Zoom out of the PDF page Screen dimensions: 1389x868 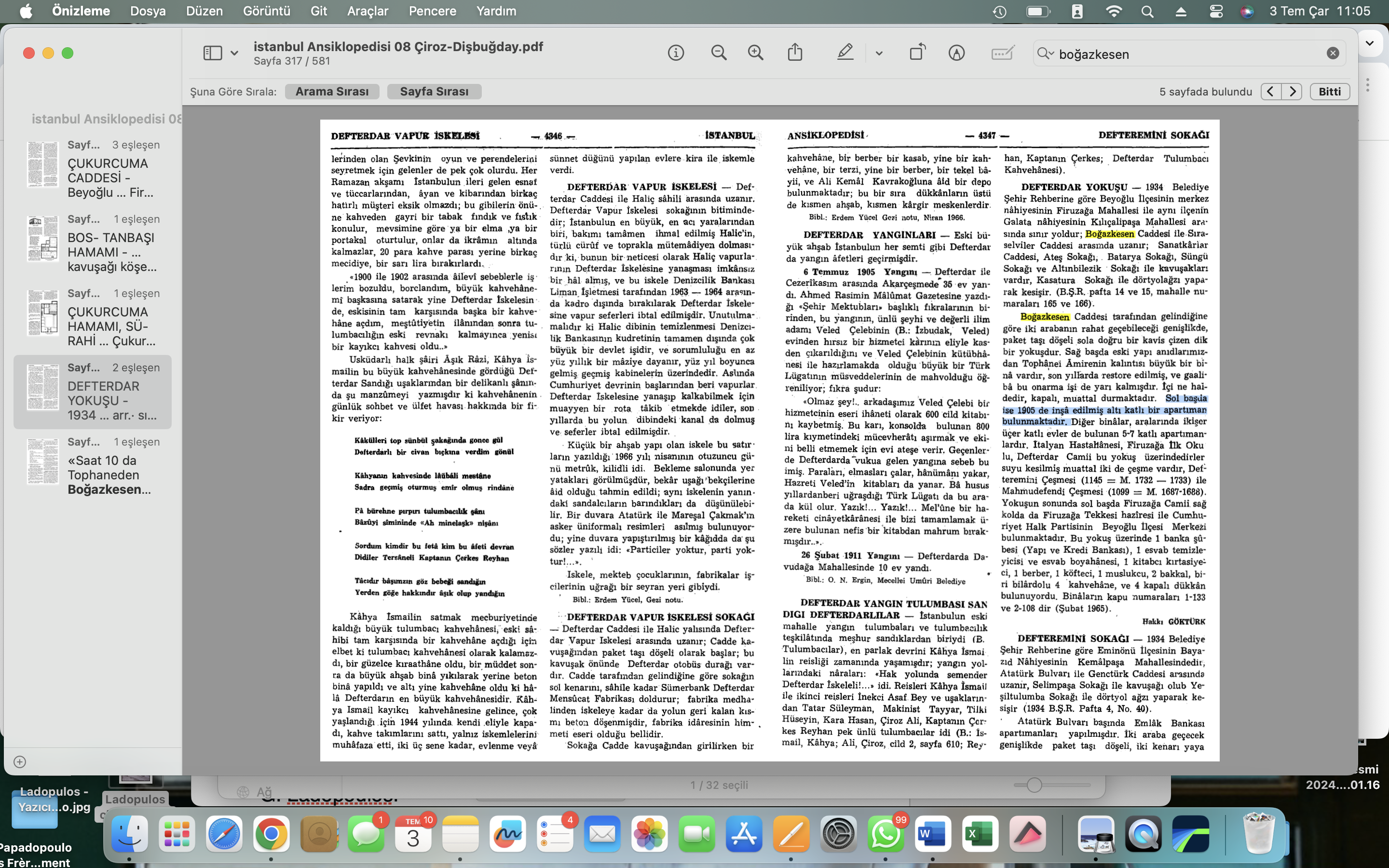[719, 53]
